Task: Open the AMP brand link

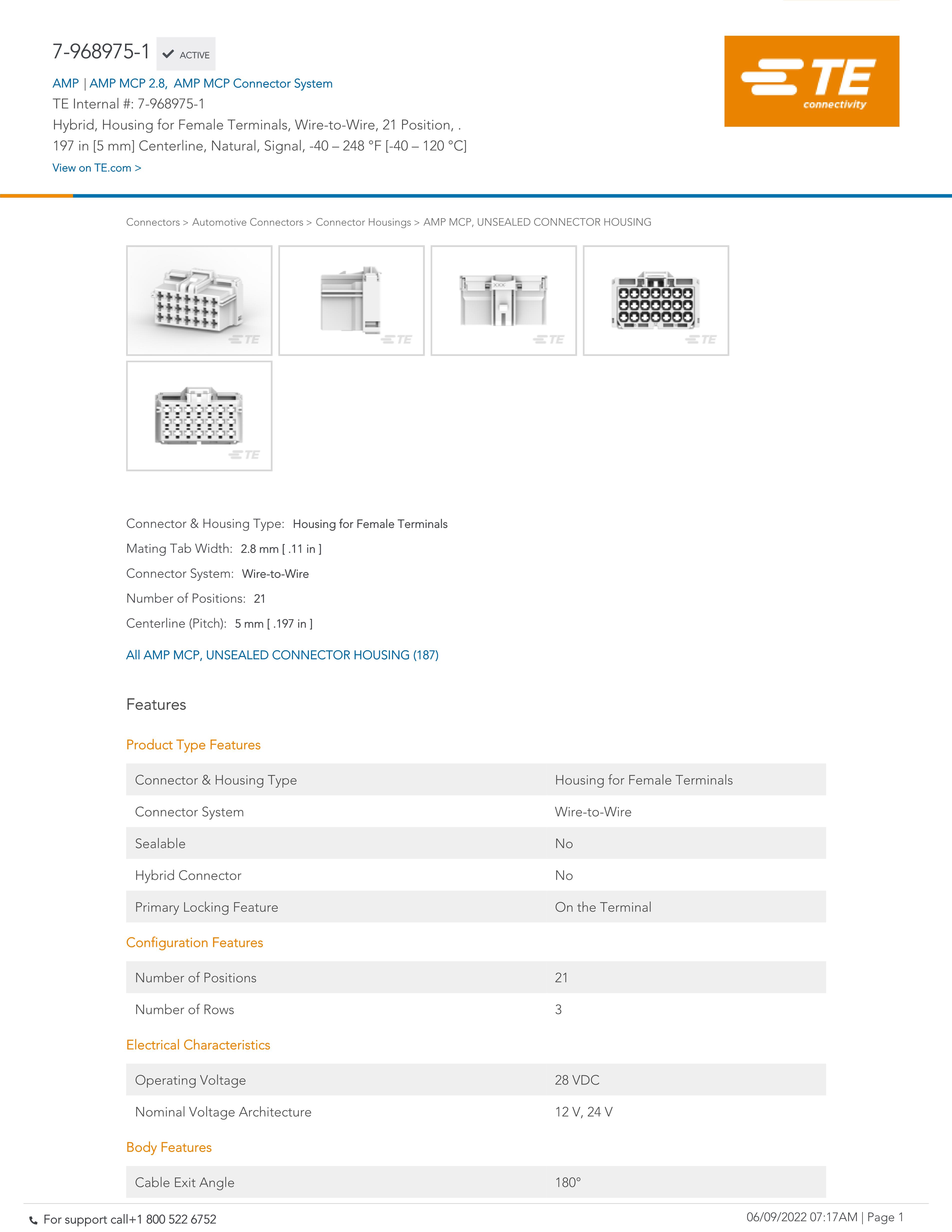Action: pyautogui.click(x=65, y=83)
